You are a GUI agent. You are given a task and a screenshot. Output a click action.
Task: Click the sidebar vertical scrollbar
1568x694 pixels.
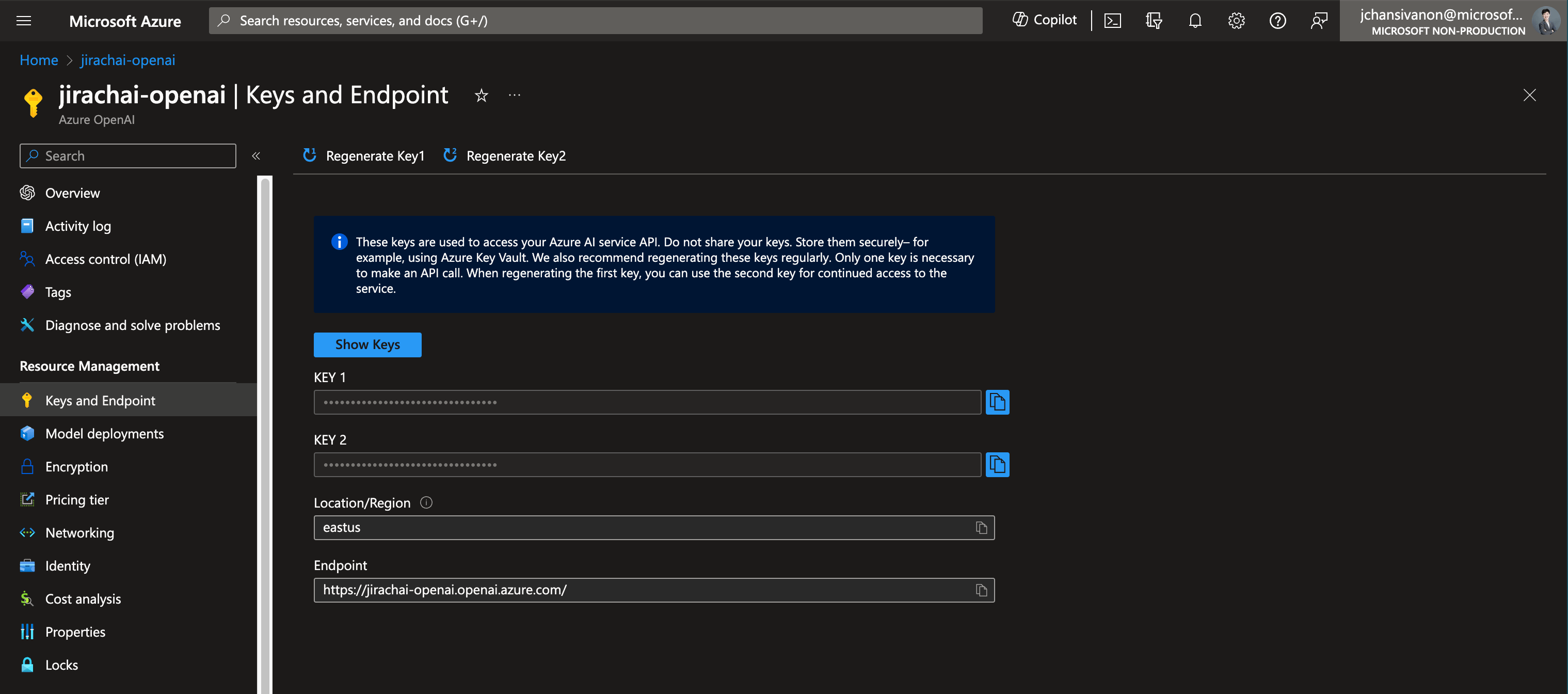[265, 435]
